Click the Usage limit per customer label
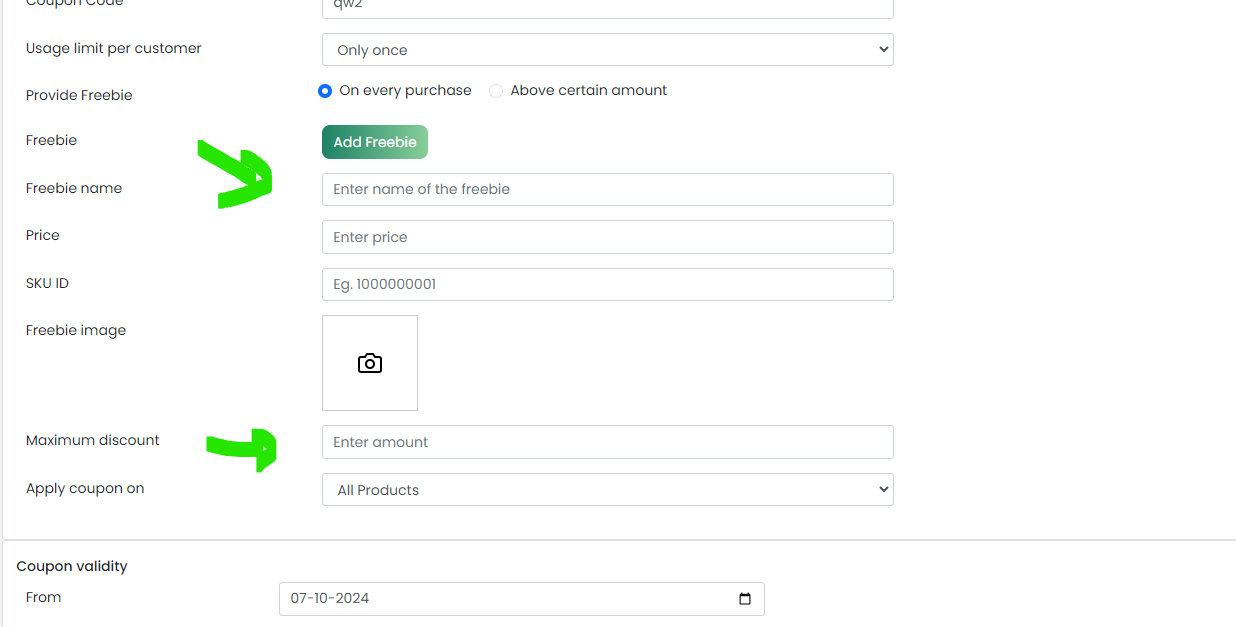Viewport: 1236px width, 627px height. (x=114, y=48)
